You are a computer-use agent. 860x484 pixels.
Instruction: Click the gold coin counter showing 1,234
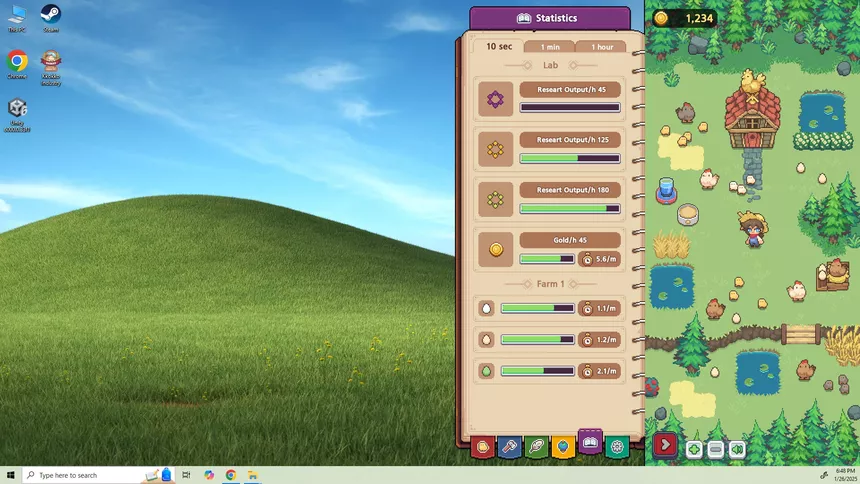point(684,18)
